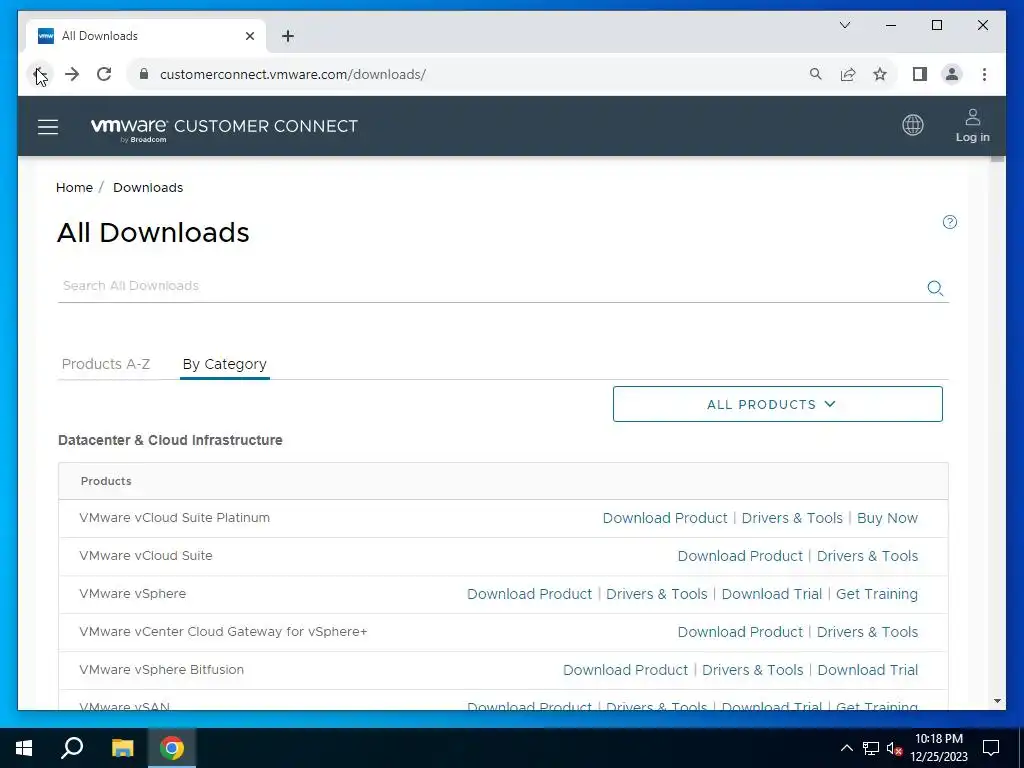Click the muted volume tray icon

(894, 748)
